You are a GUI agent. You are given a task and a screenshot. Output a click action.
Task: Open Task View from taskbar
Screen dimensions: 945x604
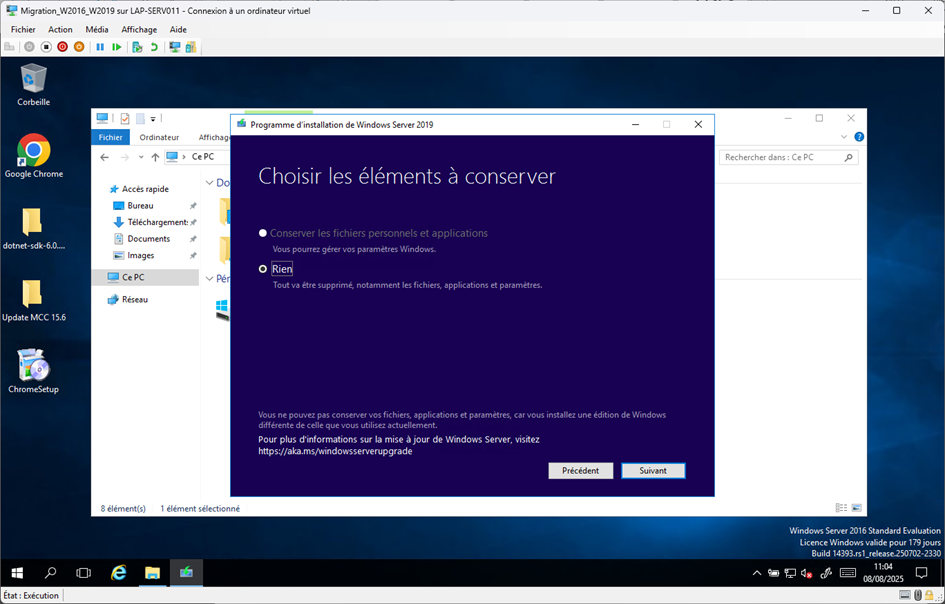84,573
